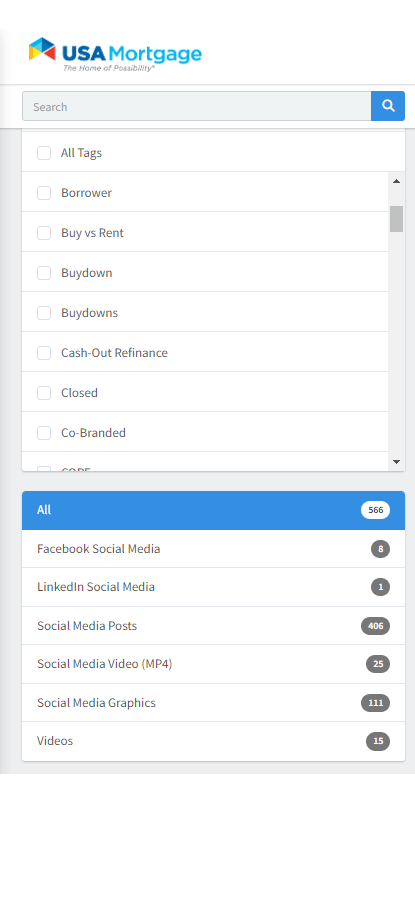Select the Facebook Social Media category
The image size is (415, 918).
213,549
